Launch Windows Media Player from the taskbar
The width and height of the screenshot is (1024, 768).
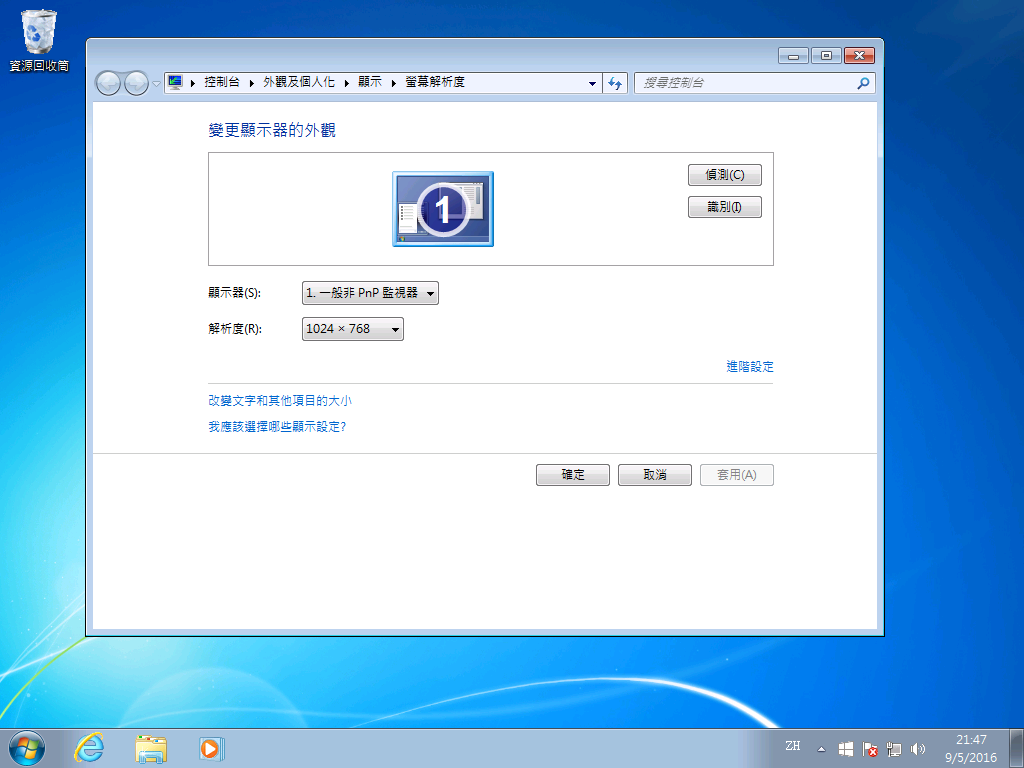[x=211, y=747]
